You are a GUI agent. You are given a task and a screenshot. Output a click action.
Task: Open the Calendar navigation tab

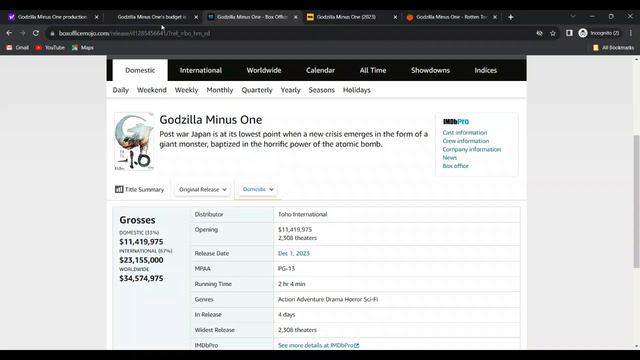(320, 70)
